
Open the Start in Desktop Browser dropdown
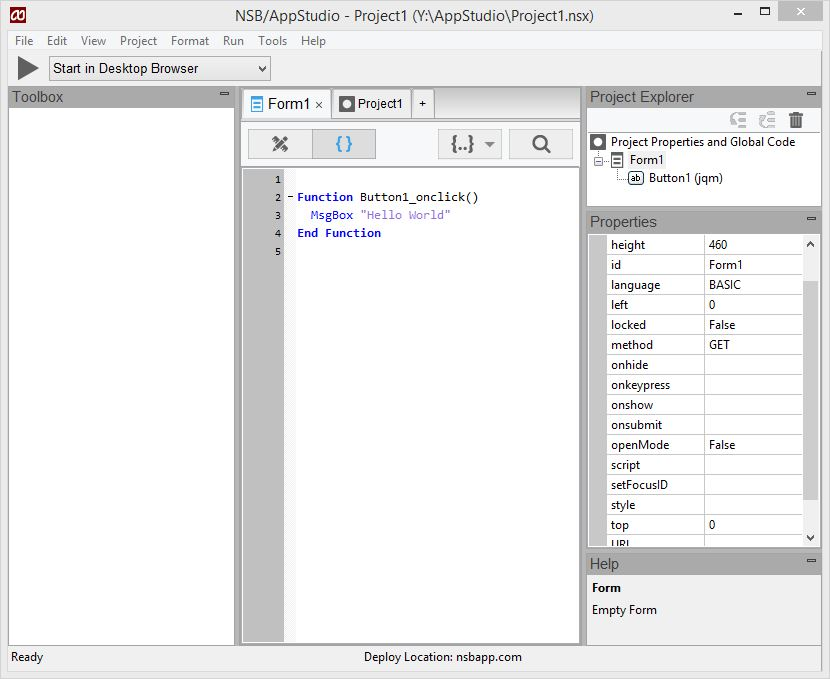click(159, 69)
